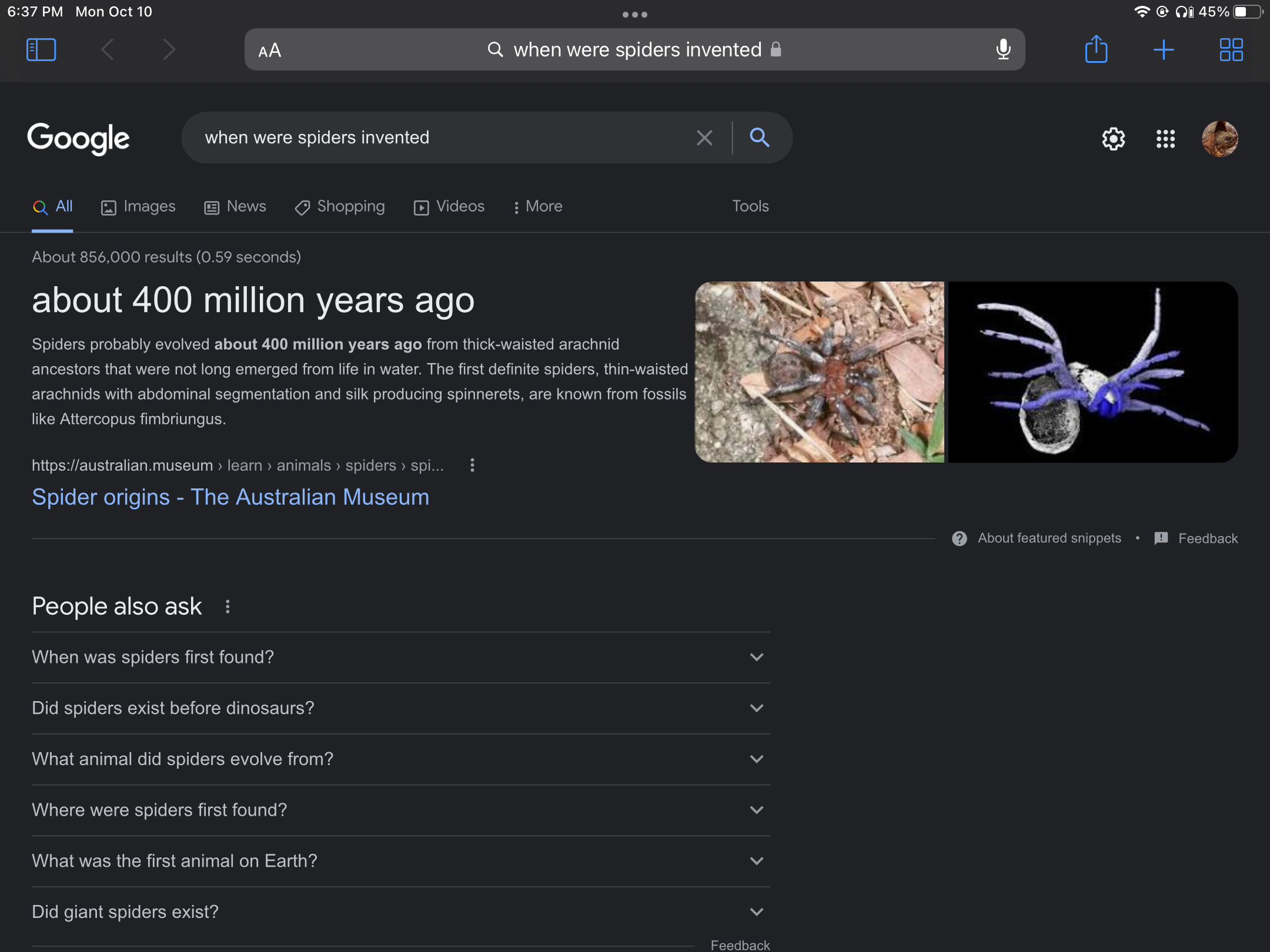
Task: Open About featured snippets link
Action: 1050,538
